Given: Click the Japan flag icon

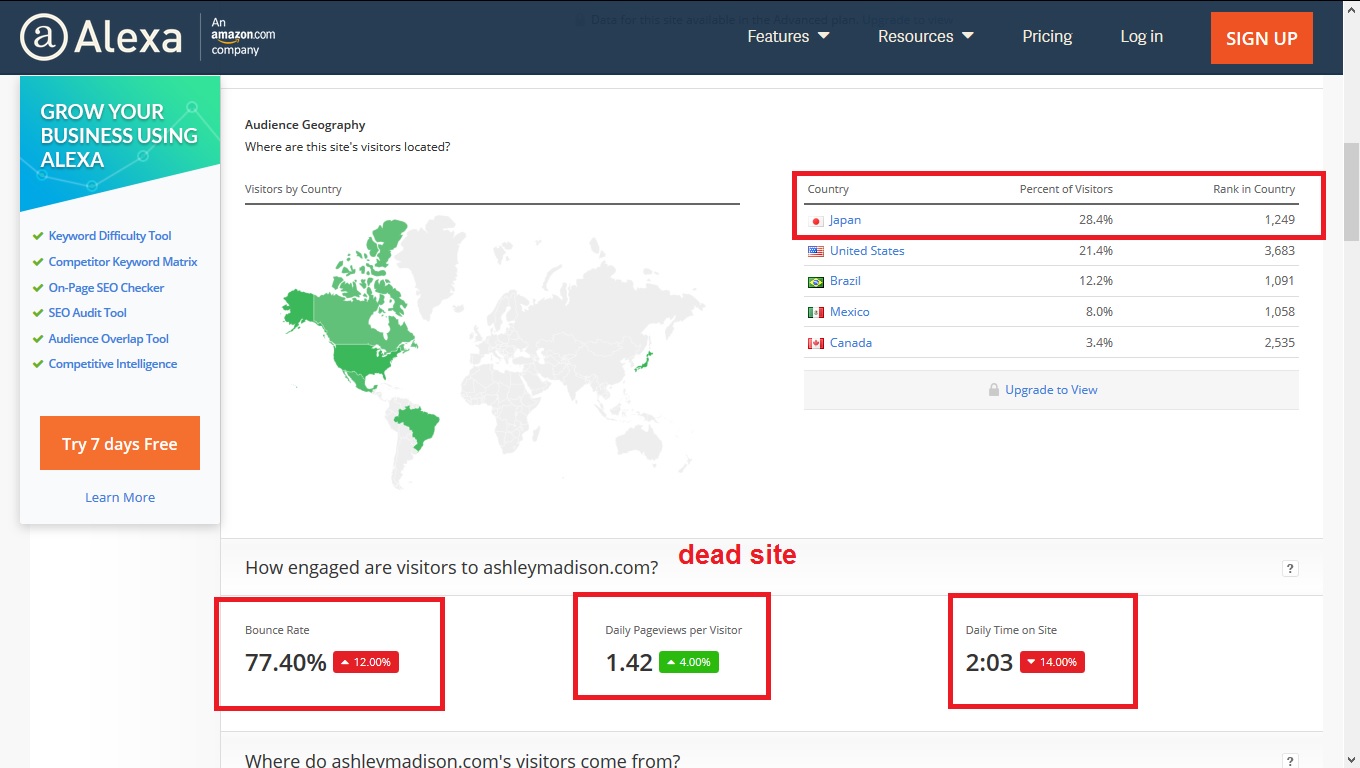Looking at the screenshot, I should (x=816, y=221).
